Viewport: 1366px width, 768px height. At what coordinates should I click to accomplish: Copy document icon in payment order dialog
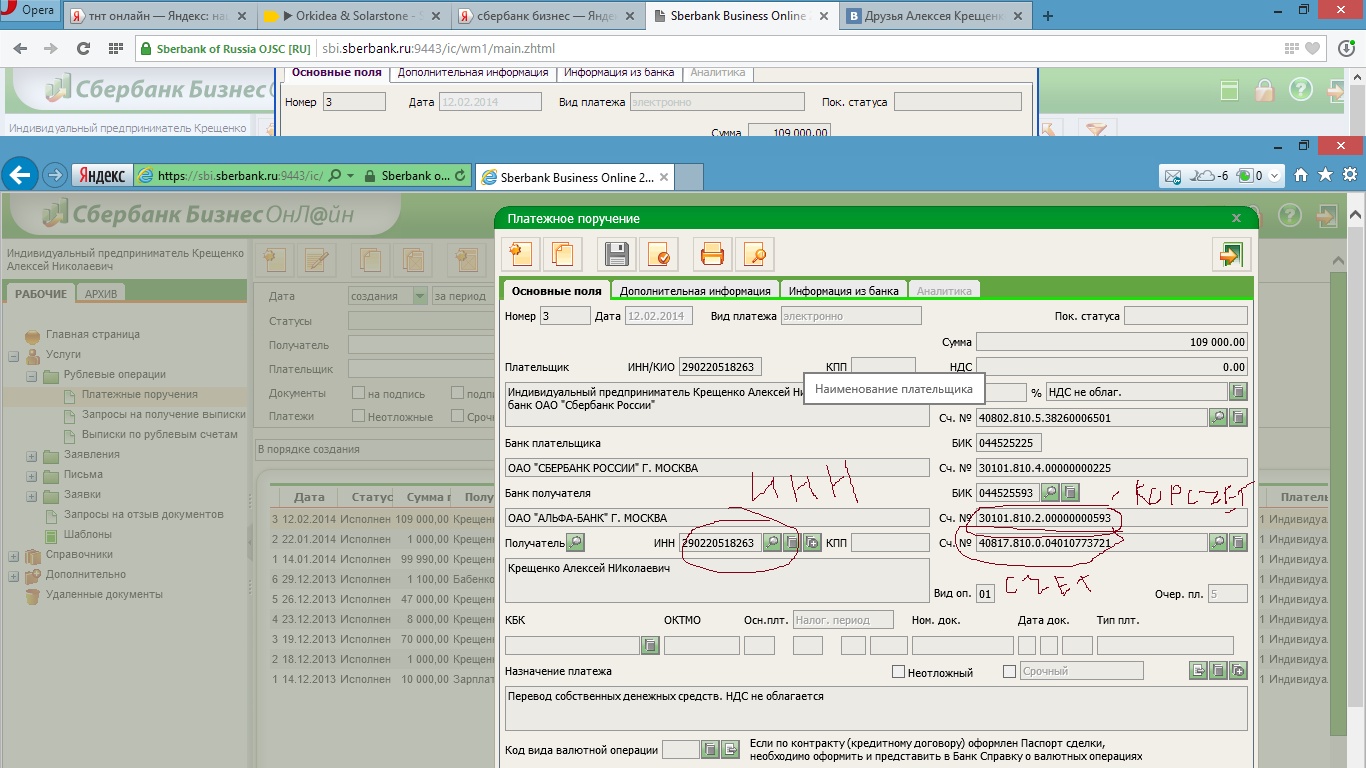(x=562, y=254)
